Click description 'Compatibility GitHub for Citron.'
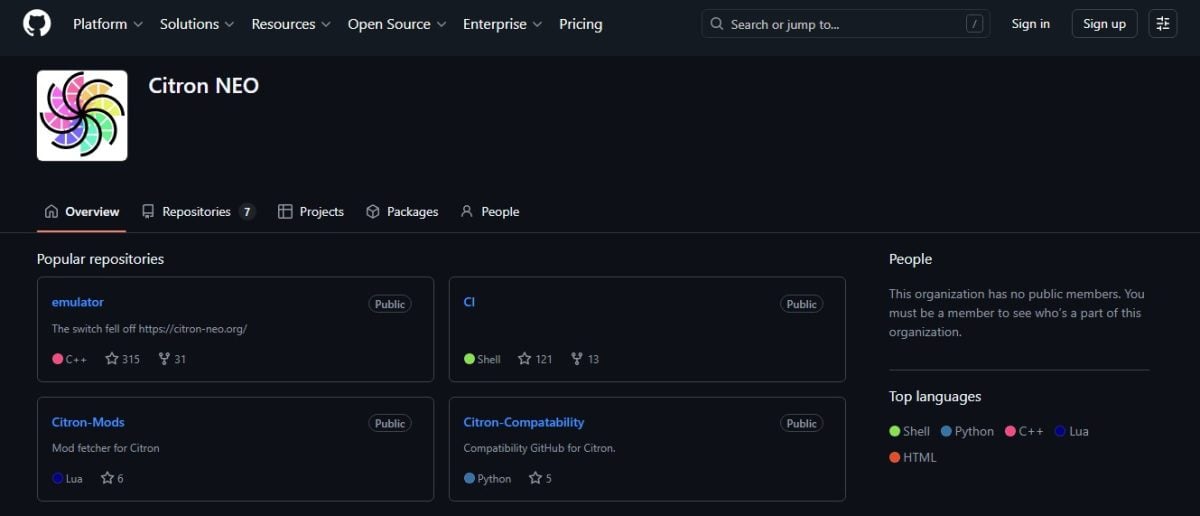The width and height of the screenshot is (1200, 516). [539, 448]
